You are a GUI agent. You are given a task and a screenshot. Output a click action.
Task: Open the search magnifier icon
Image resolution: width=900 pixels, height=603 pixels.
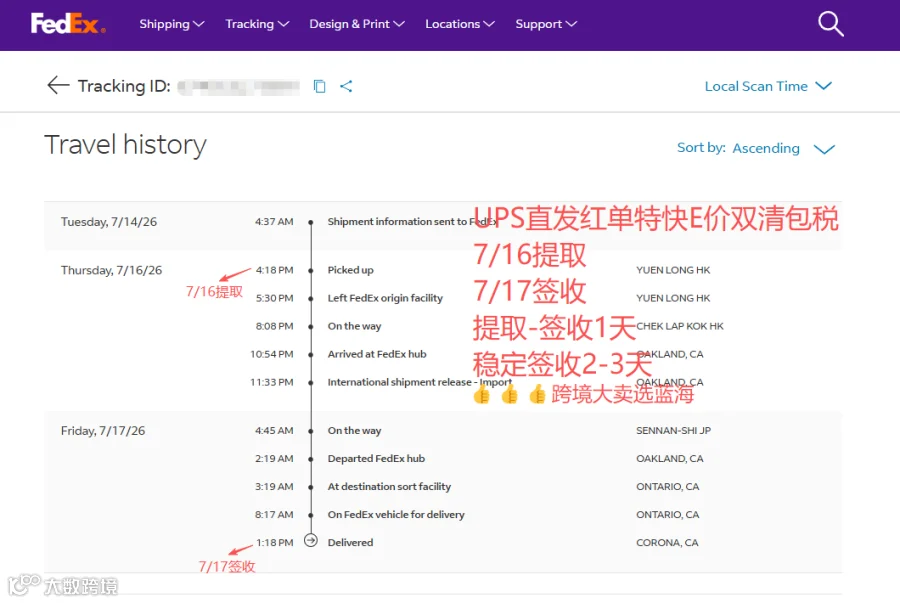pyautogui.click(x=831, y=24)
